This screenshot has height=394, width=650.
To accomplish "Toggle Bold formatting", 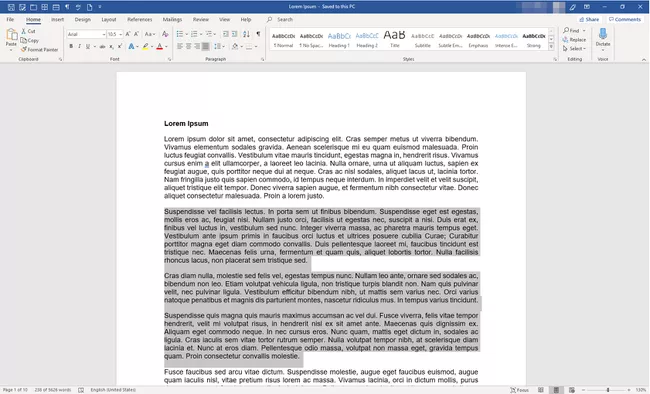I will coord(71,46).
